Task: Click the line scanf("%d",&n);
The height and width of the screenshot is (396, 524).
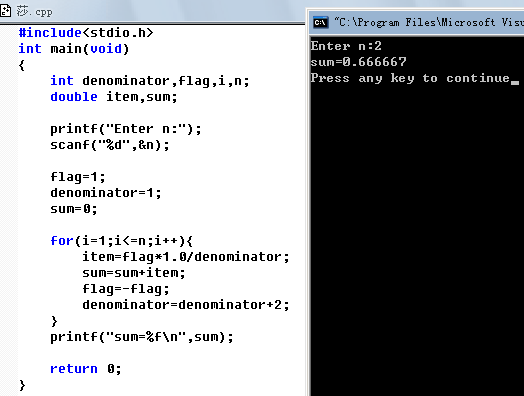Action: [x=110, y=145]
